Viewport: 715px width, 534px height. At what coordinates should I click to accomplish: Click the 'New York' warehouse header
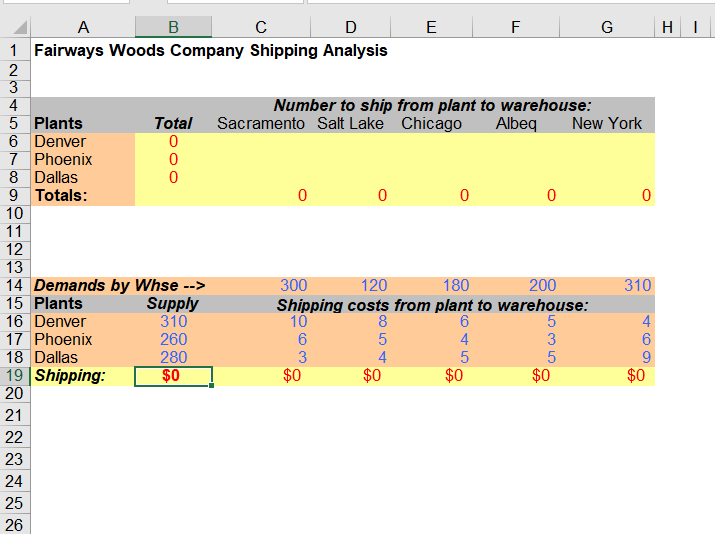tap(607, 123)
